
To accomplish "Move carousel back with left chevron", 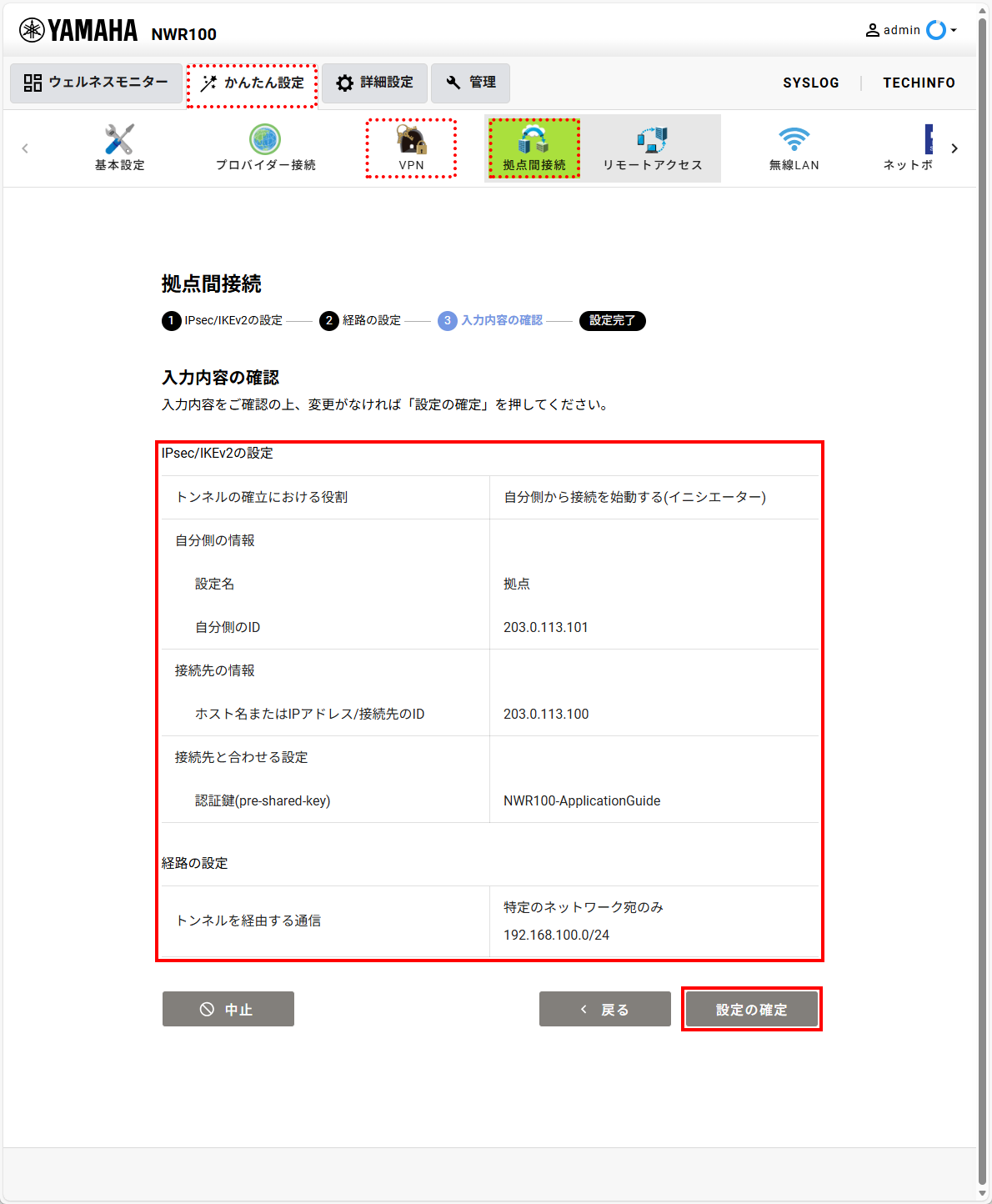I will pyautogui.click(x=25, y=148).
